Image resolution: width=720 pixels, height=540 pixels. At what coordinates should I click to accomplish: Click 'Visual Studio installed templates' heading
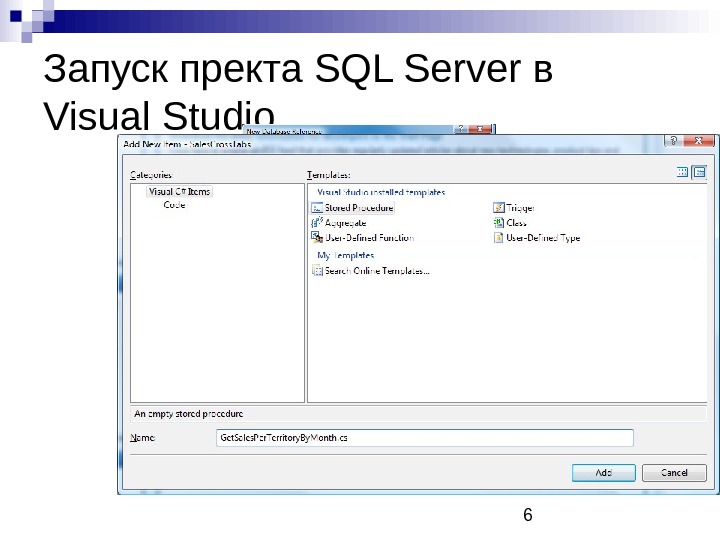381,192
